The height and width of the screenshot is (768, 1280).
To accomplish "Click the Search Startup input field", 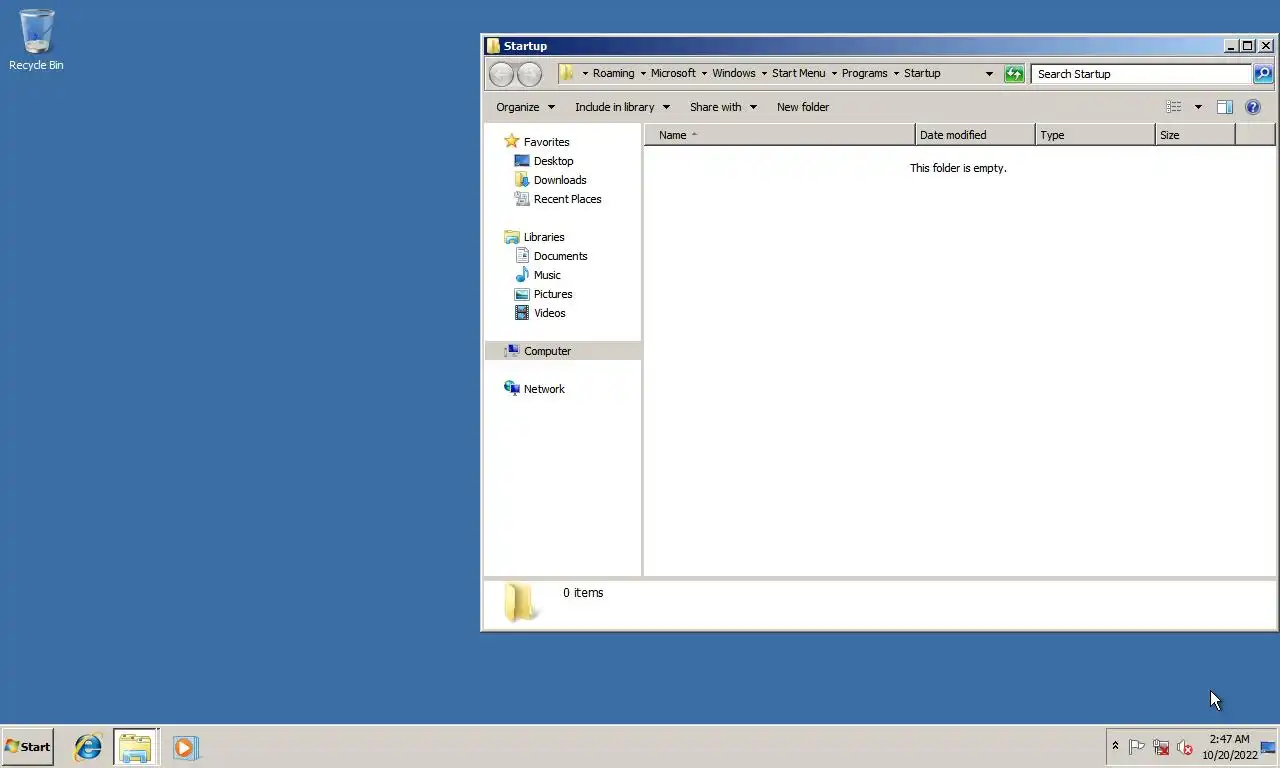I will (x=1141, y=74).
